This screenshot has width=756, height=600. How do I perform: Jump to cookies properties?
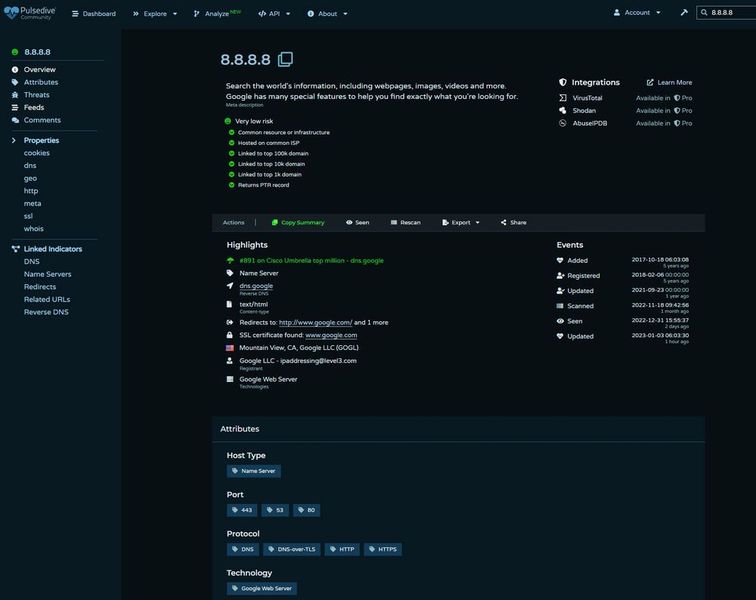point(37,153)
